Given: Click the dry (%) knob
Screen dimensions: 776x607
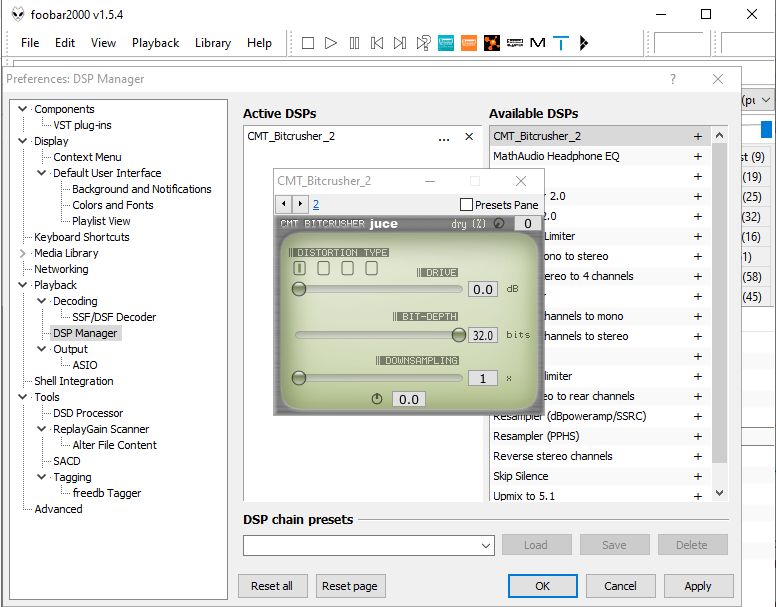Looking at the screenshot, I should (499, 224).
